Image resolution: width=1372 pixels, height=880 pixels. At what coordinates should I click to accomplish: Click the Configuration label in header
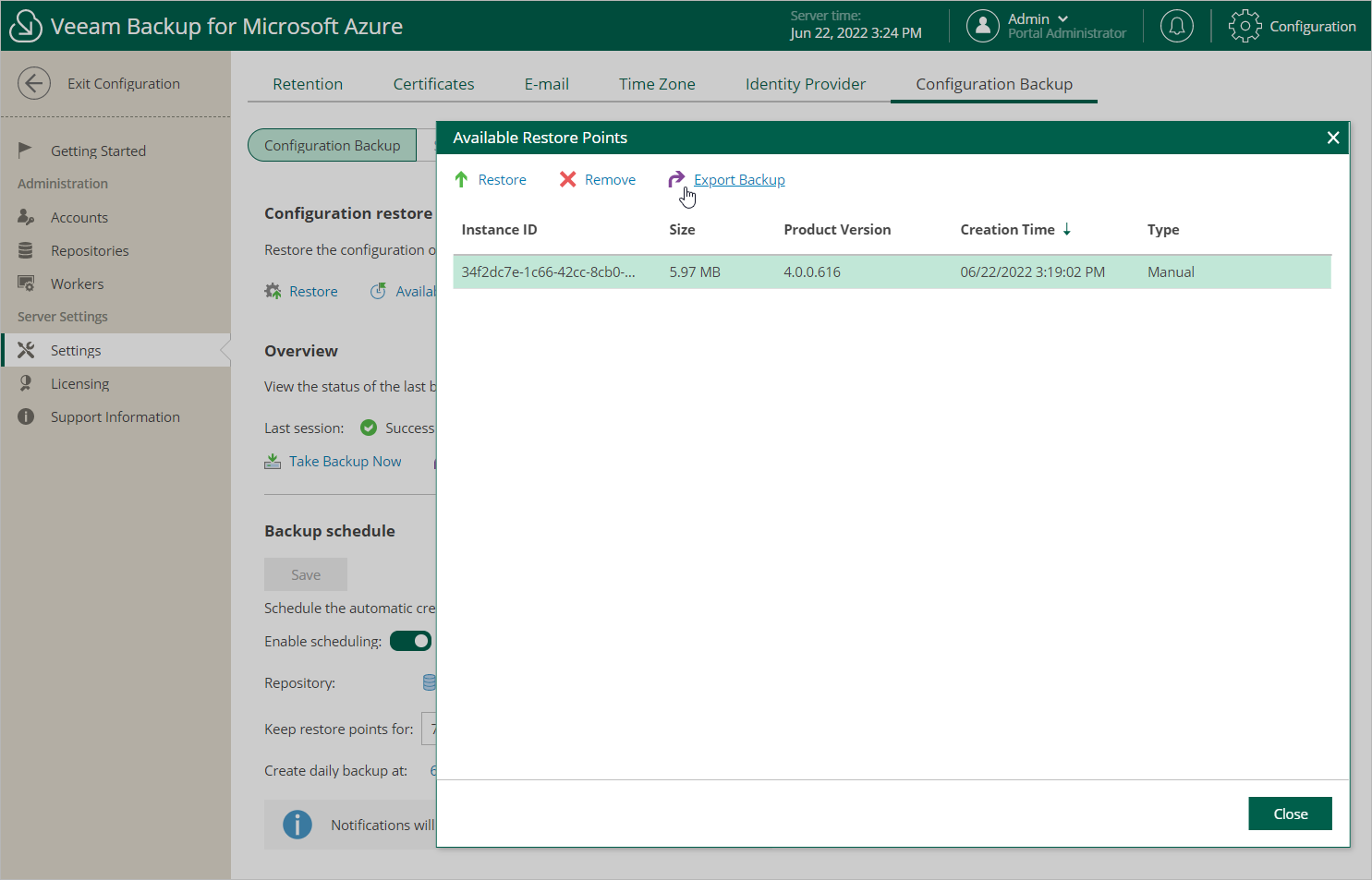click(x=1312, y=26)
